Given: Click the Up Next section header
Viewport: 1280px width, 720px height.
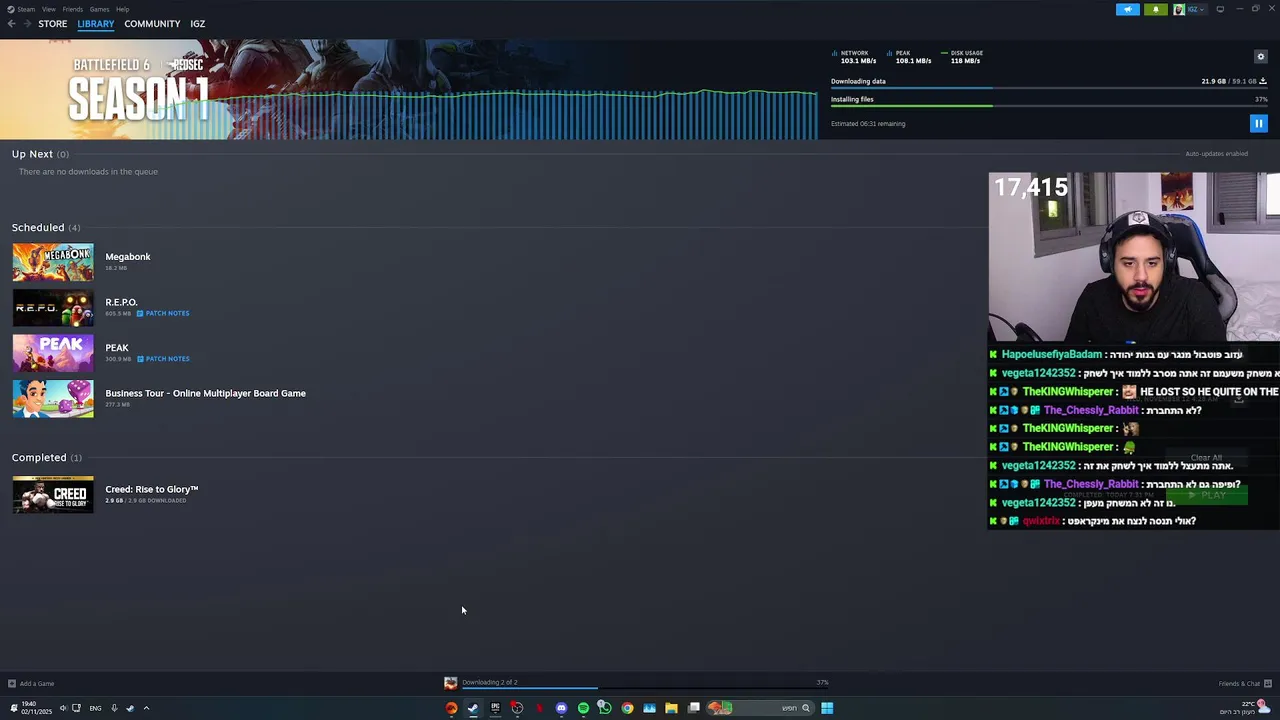Looking at the screenshot, I should [x=40, y=154].
